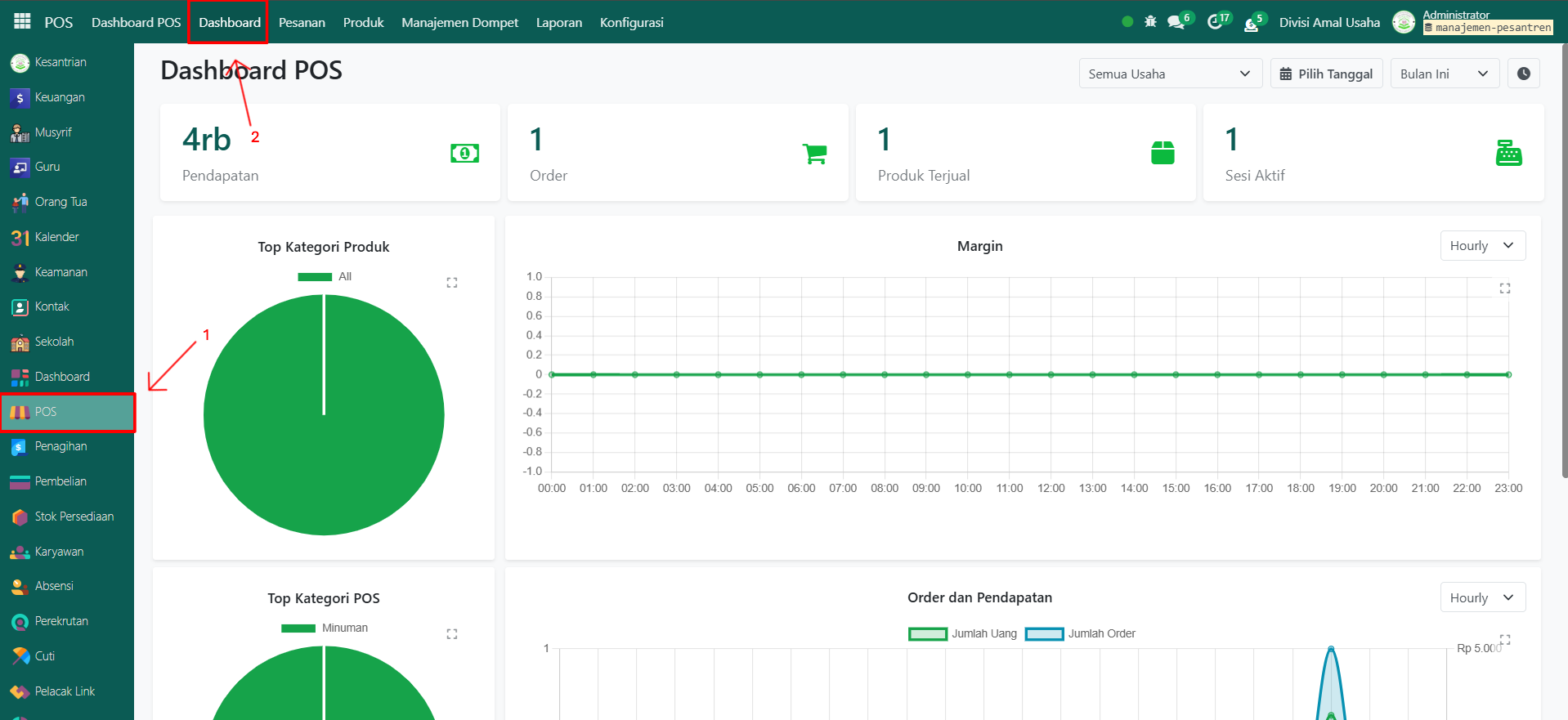Click the bug debug icon in top bar

click(x=1150, y=22)
